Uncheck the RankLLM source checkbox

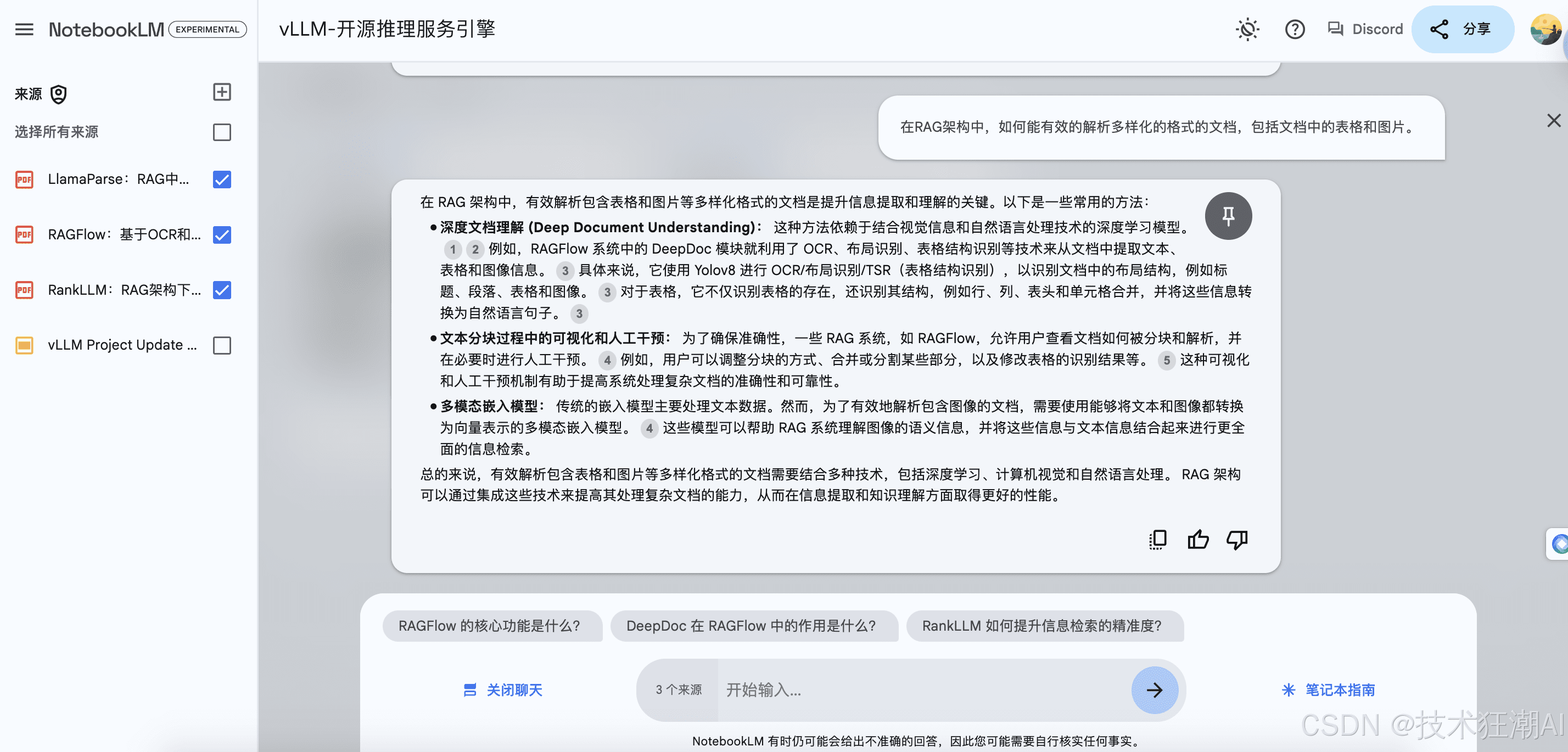222,290
